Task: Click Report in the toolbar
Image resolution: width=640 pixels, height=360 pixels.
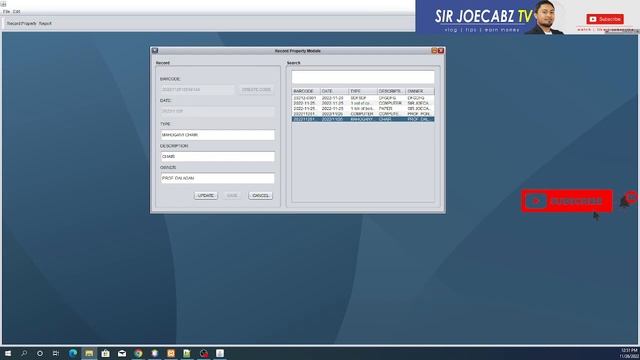Action: (x=45, y=23)
